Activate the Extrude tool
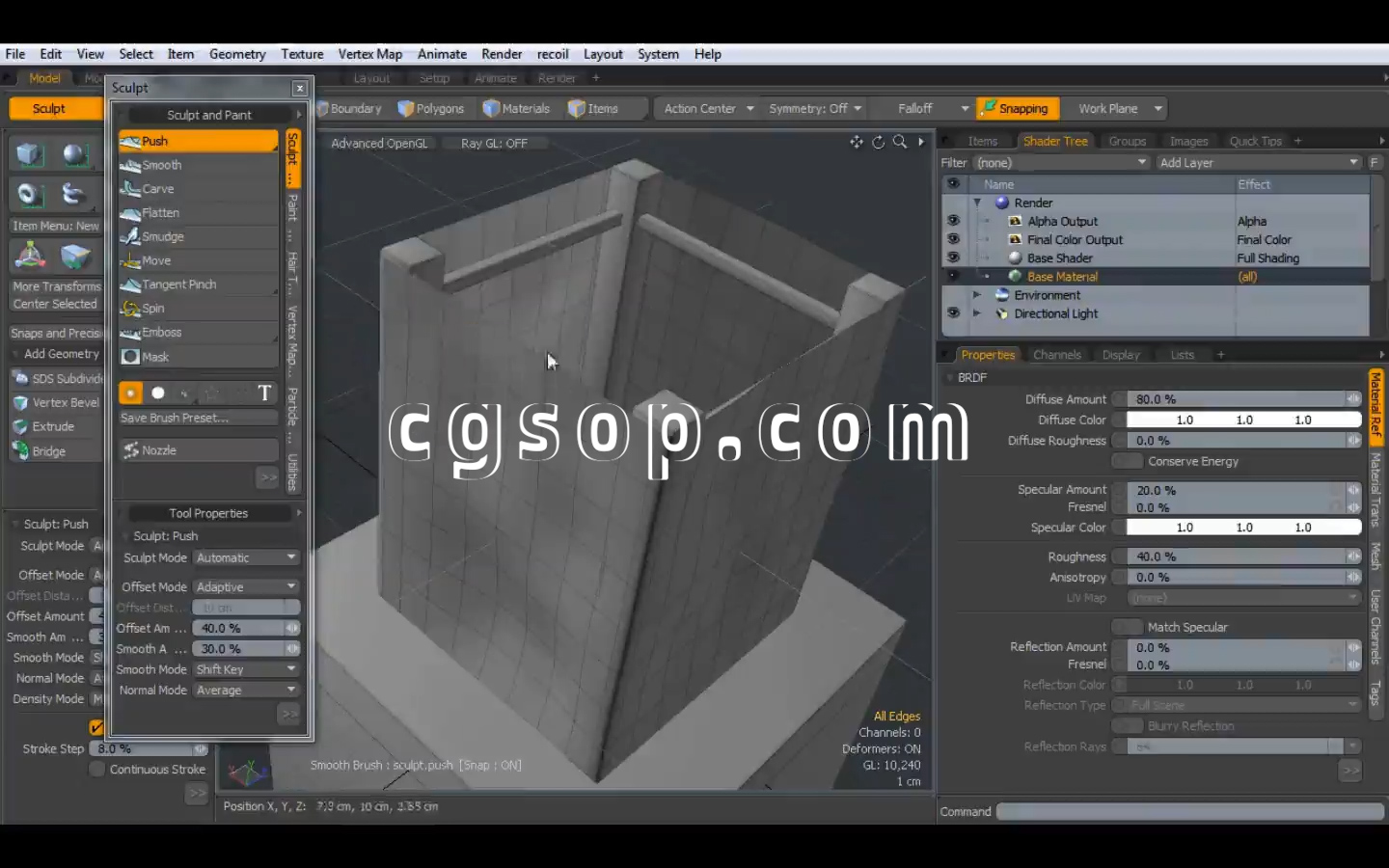The image size is (1389, 868). click(x=57, y=426)
